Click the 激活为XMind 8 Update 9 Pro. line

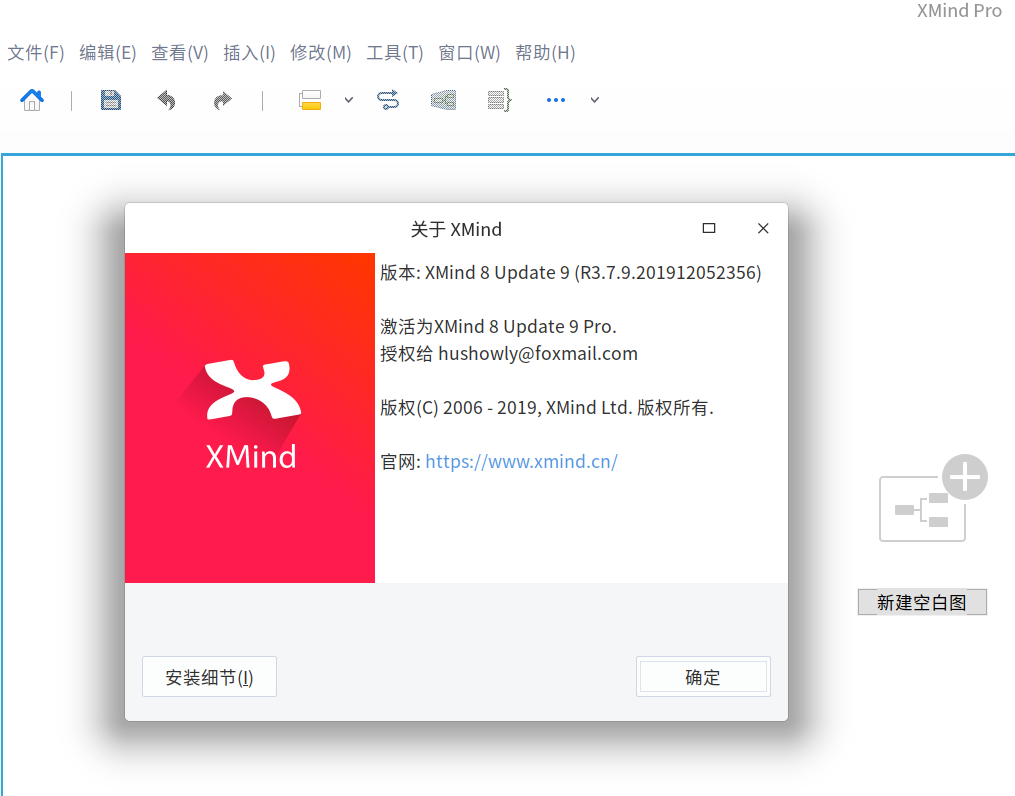point(498,327)
